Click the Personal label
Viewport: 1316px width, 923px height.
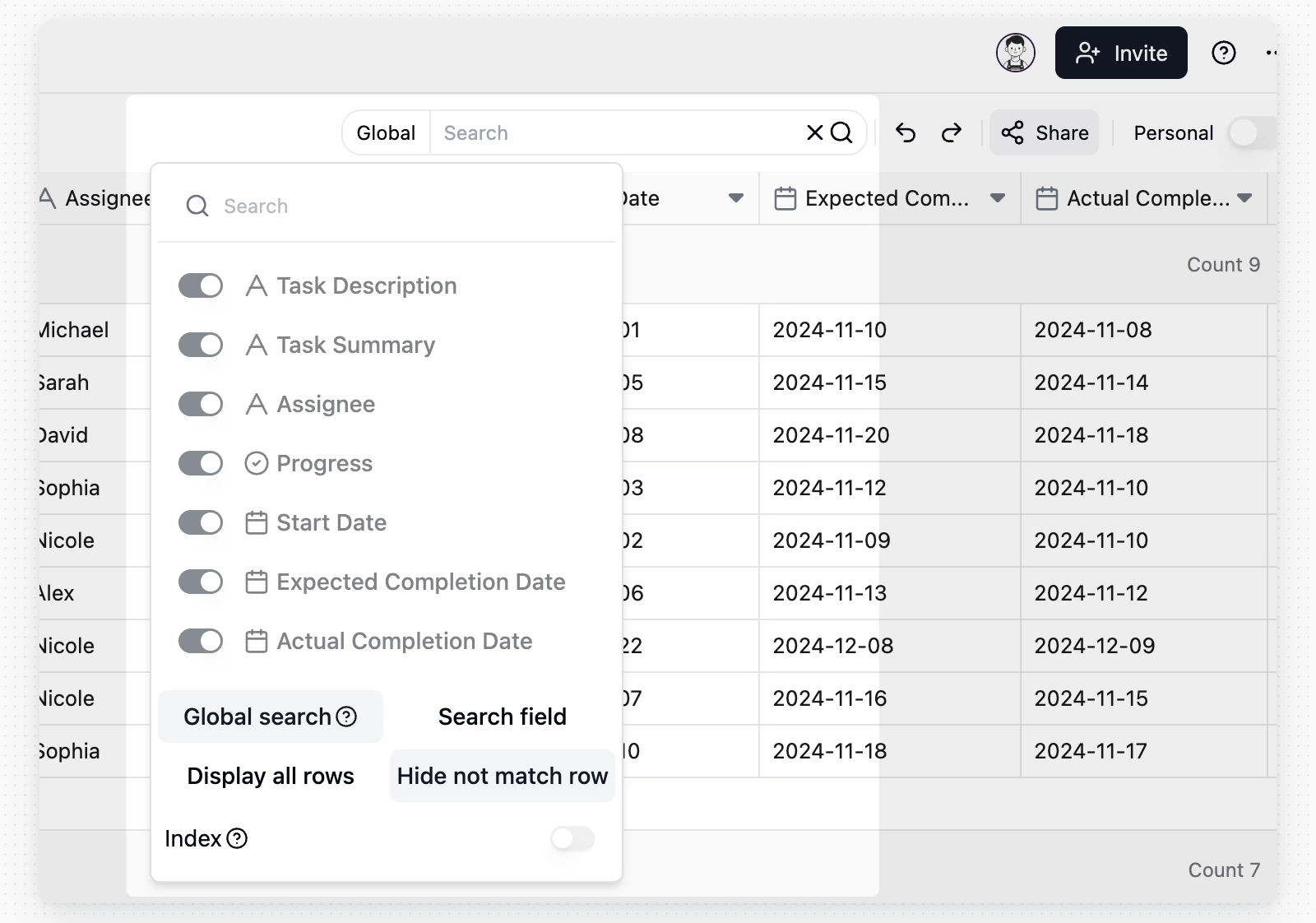[1174, 133]
